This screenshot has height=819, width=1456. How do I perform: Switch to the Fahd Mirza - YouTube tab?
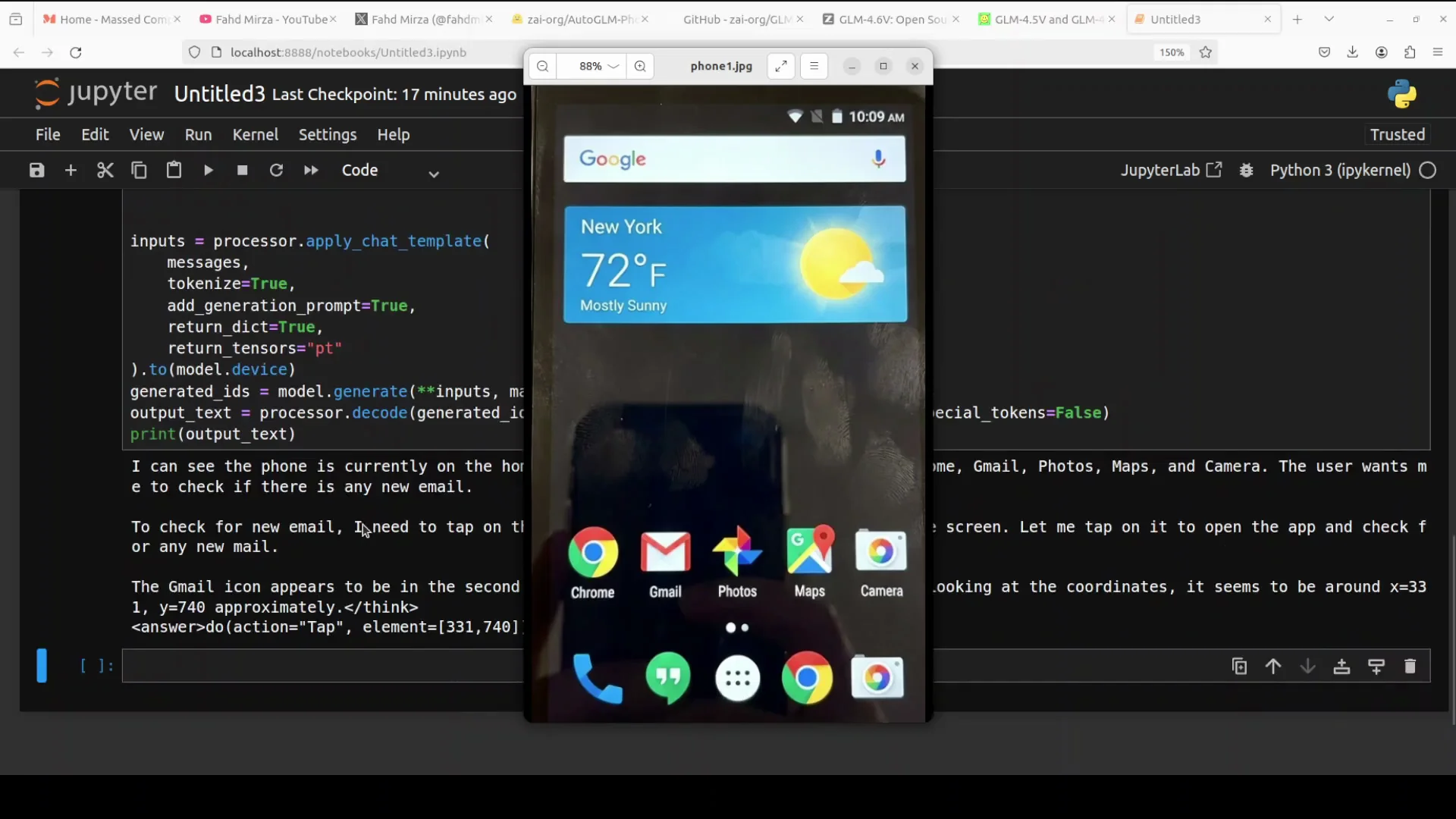point(267,20)
